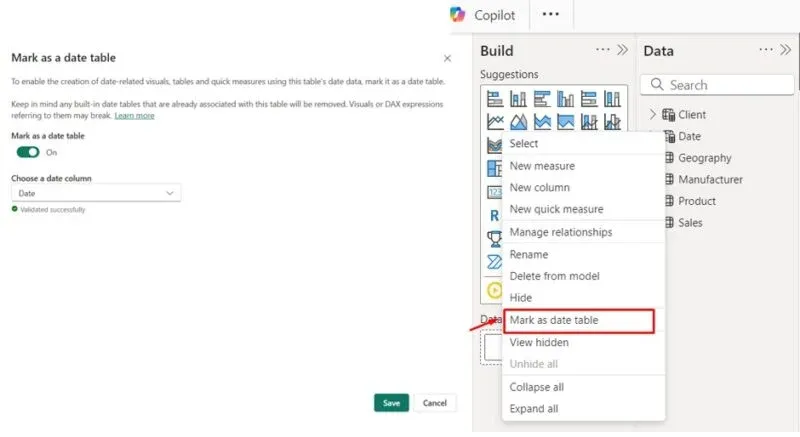
Task: Turn off the Mark as a date table toggle
Action: pos(28,152)
